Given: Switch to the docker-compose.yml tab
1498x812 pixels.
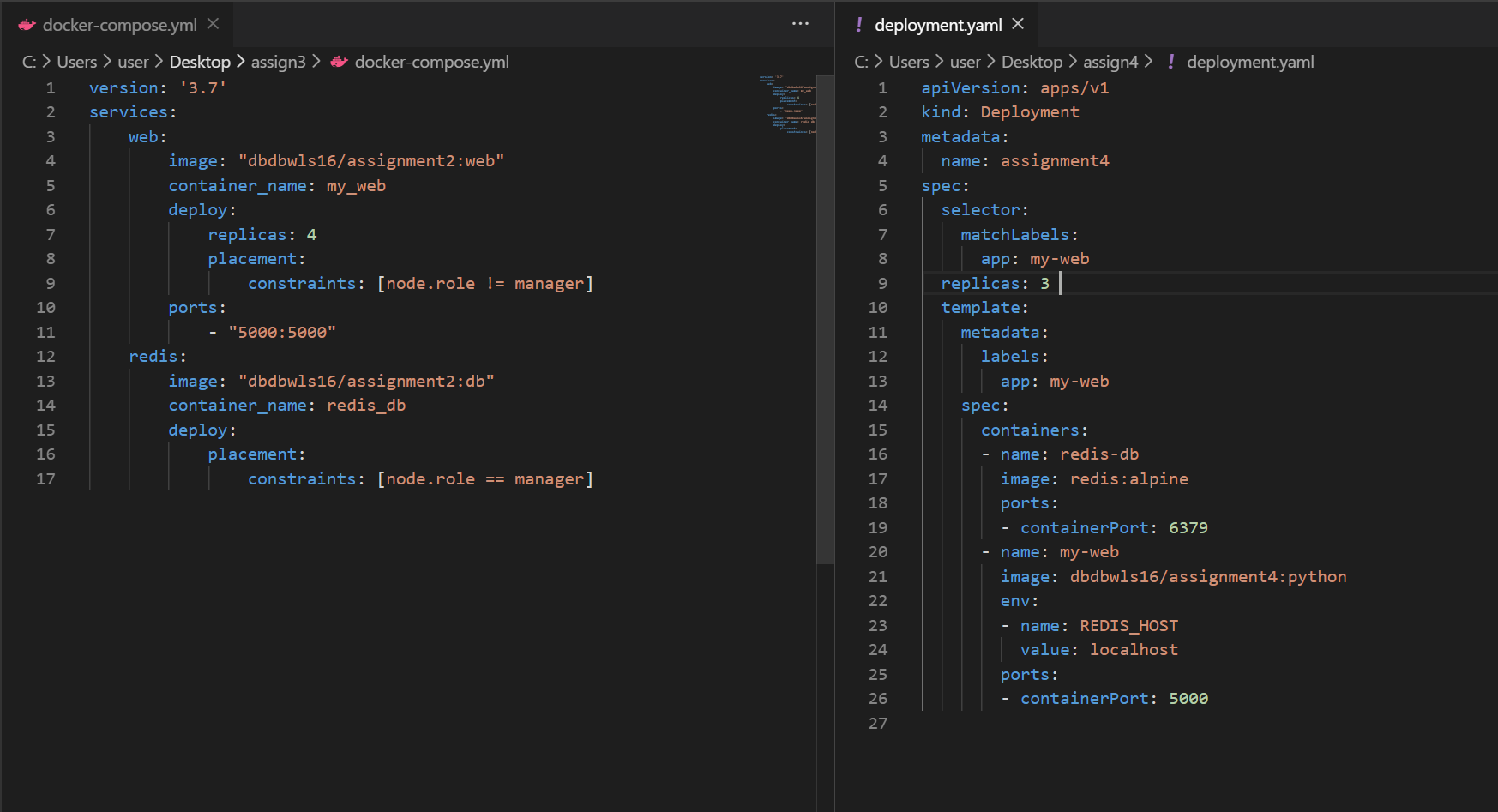Looking at the screenshot, I should [x=119, y=25].
